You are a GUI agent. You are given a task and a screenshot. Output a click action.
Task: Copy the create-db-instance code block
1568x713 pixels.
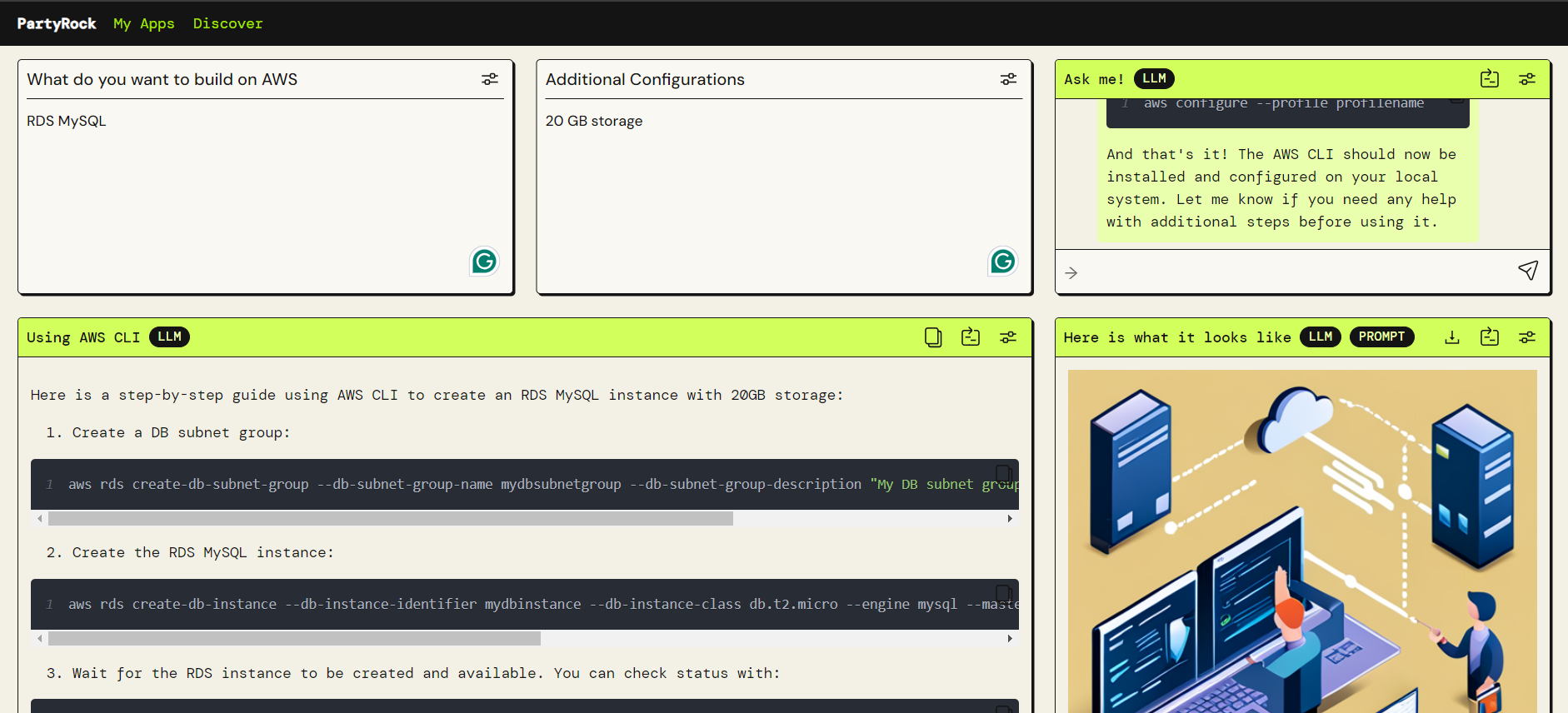click(x=1004, y=594)
